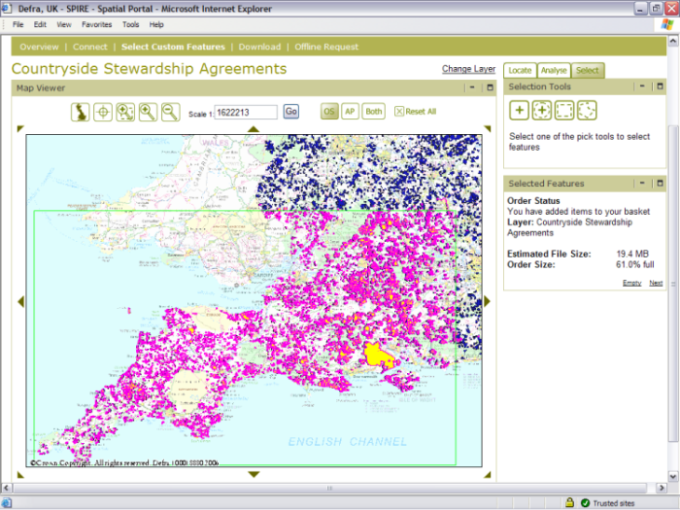Viewport: 680px width, 510px height.
Task: Pan the map south with bottom arrow
Action: pos(254,474)
